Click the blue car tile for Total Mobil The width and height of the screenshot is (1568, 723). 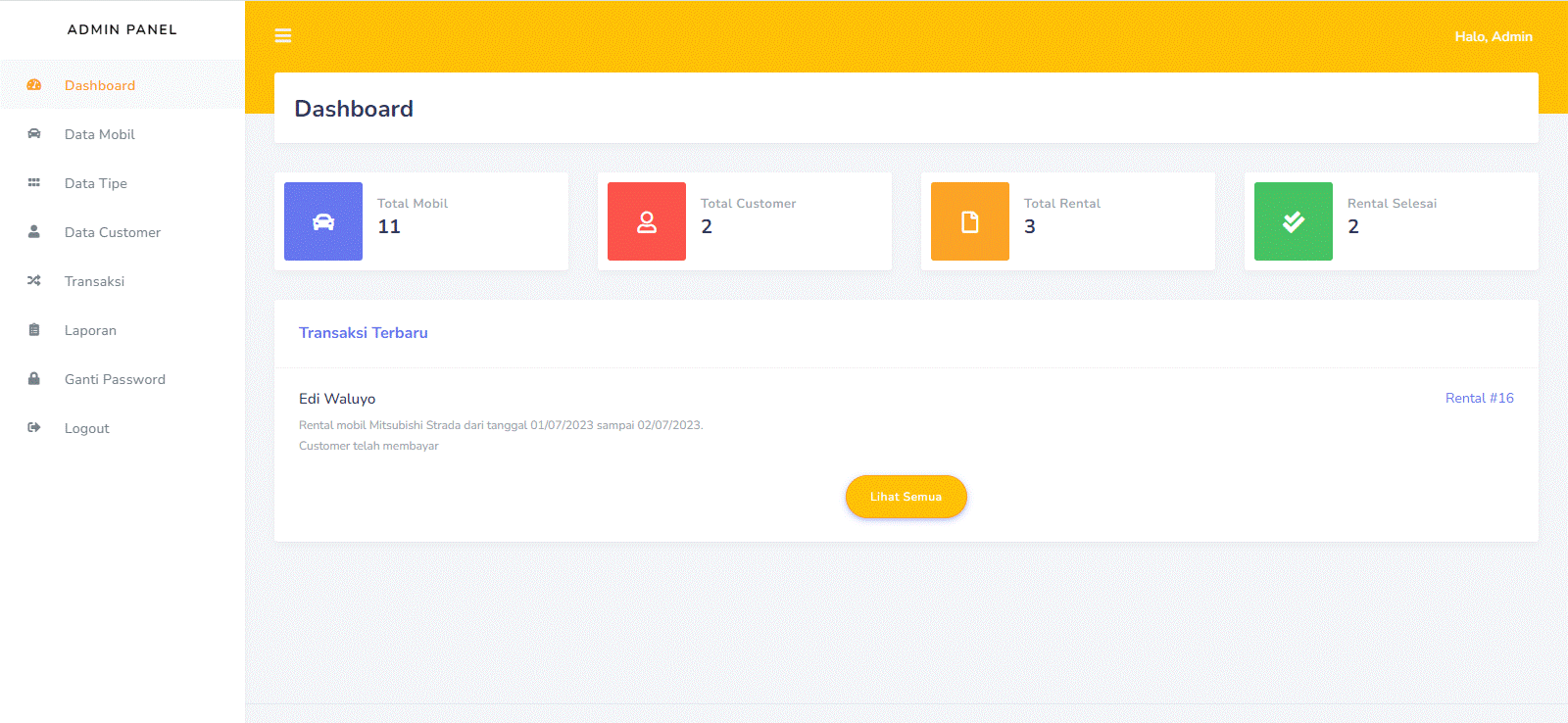(323, 221)
